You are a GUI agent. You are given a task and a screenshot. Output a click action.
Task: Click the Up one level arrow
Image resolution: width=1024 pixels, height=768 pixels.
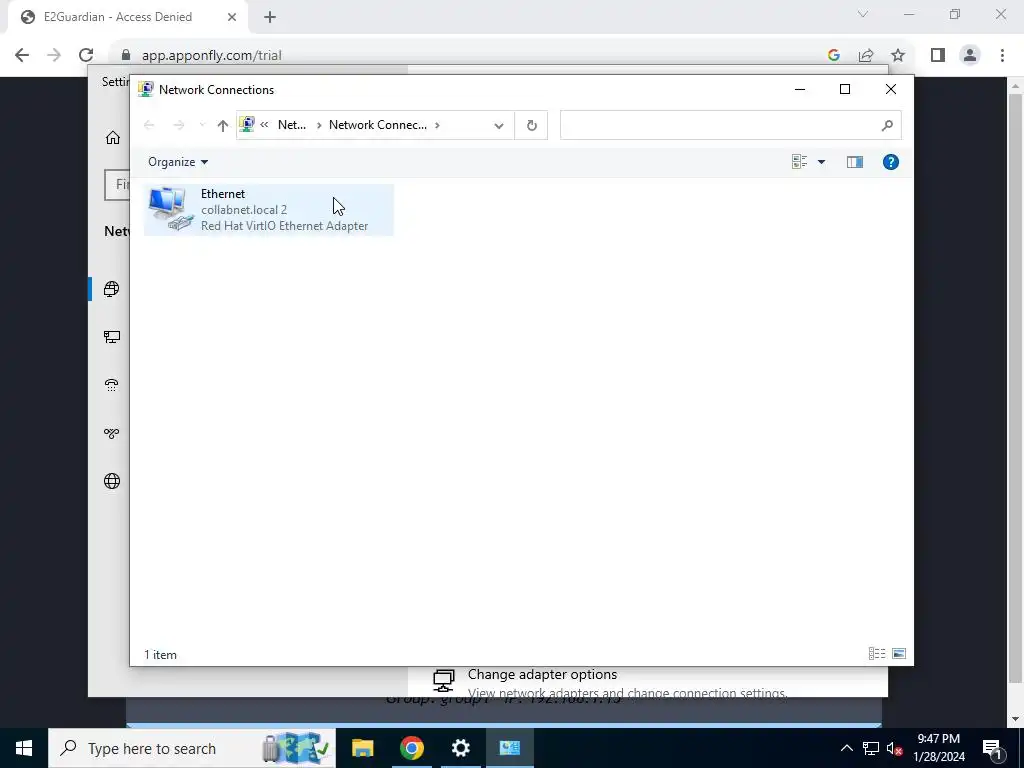pos(223,125)
